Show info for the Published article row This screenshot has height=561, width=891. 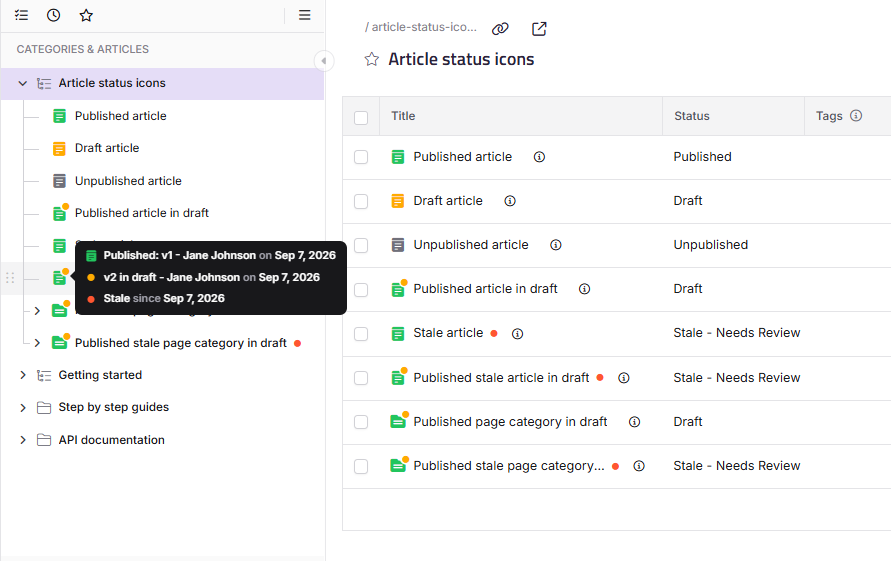(539, 157)
